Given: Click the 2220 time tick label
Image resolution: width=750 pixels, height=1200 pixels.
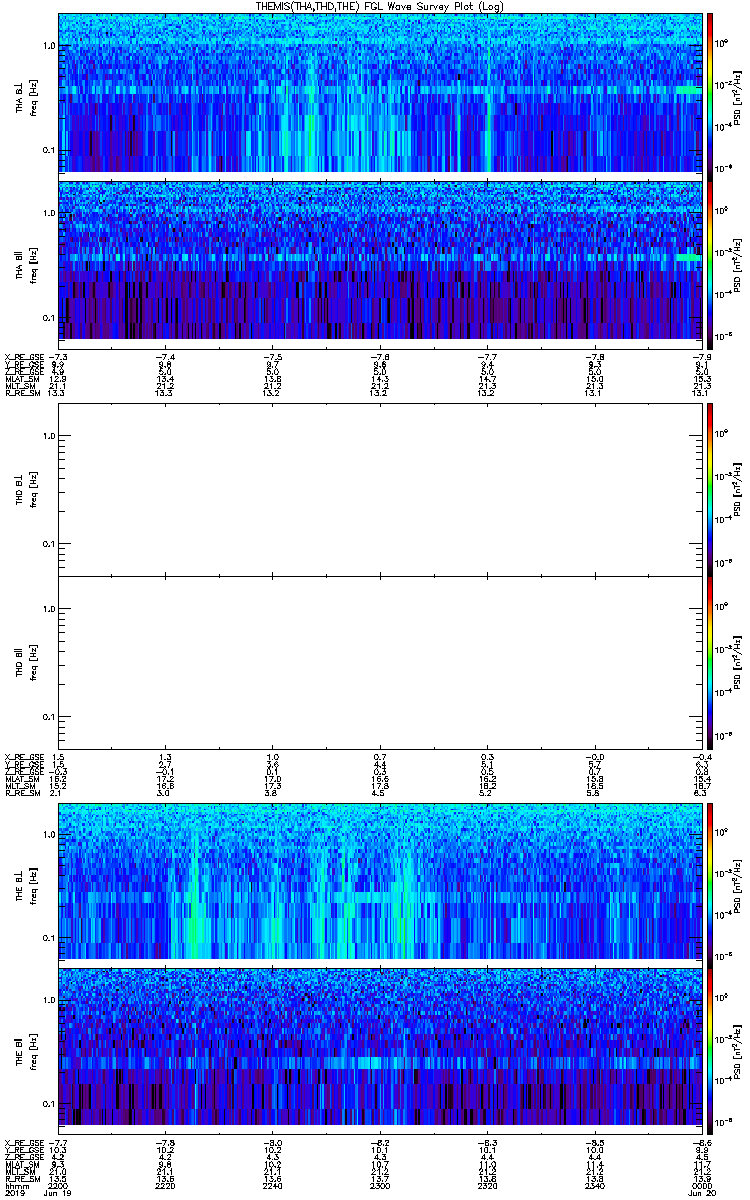Looking at the screenshot, I should 166,1184.
